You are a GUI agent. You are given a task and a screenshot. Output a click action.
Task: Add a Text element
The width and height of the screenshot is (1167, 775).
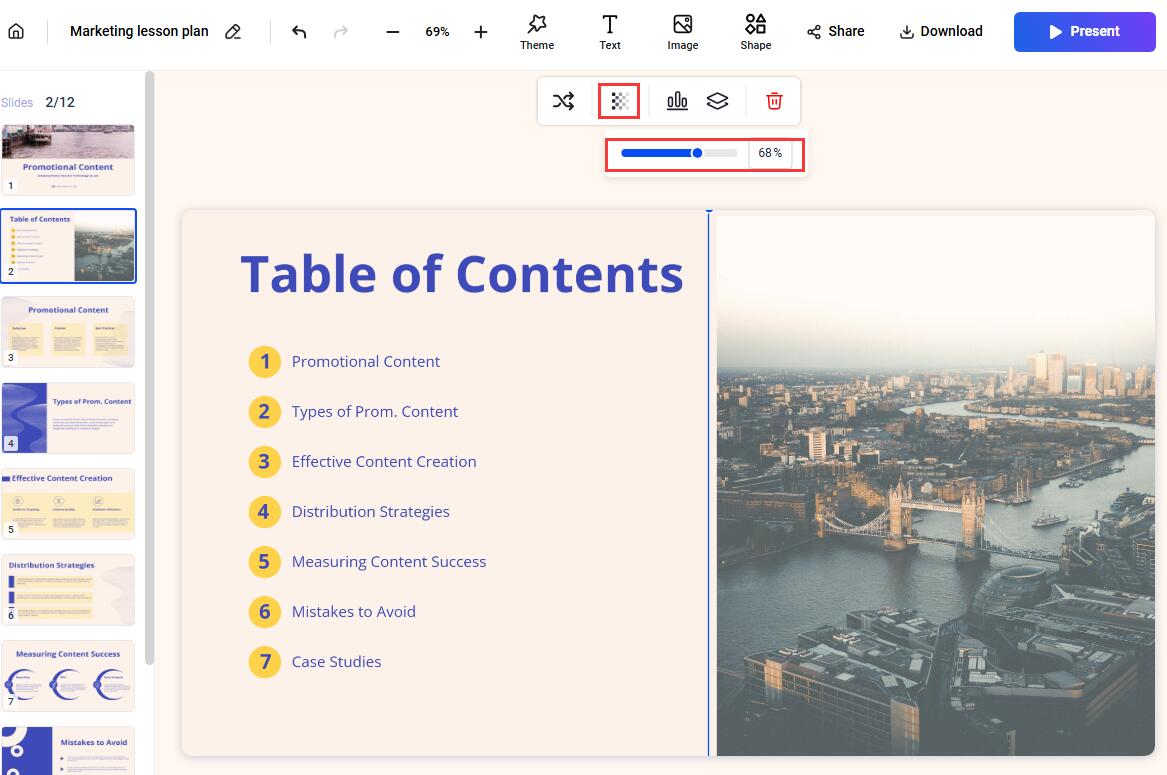coord(610,32)
